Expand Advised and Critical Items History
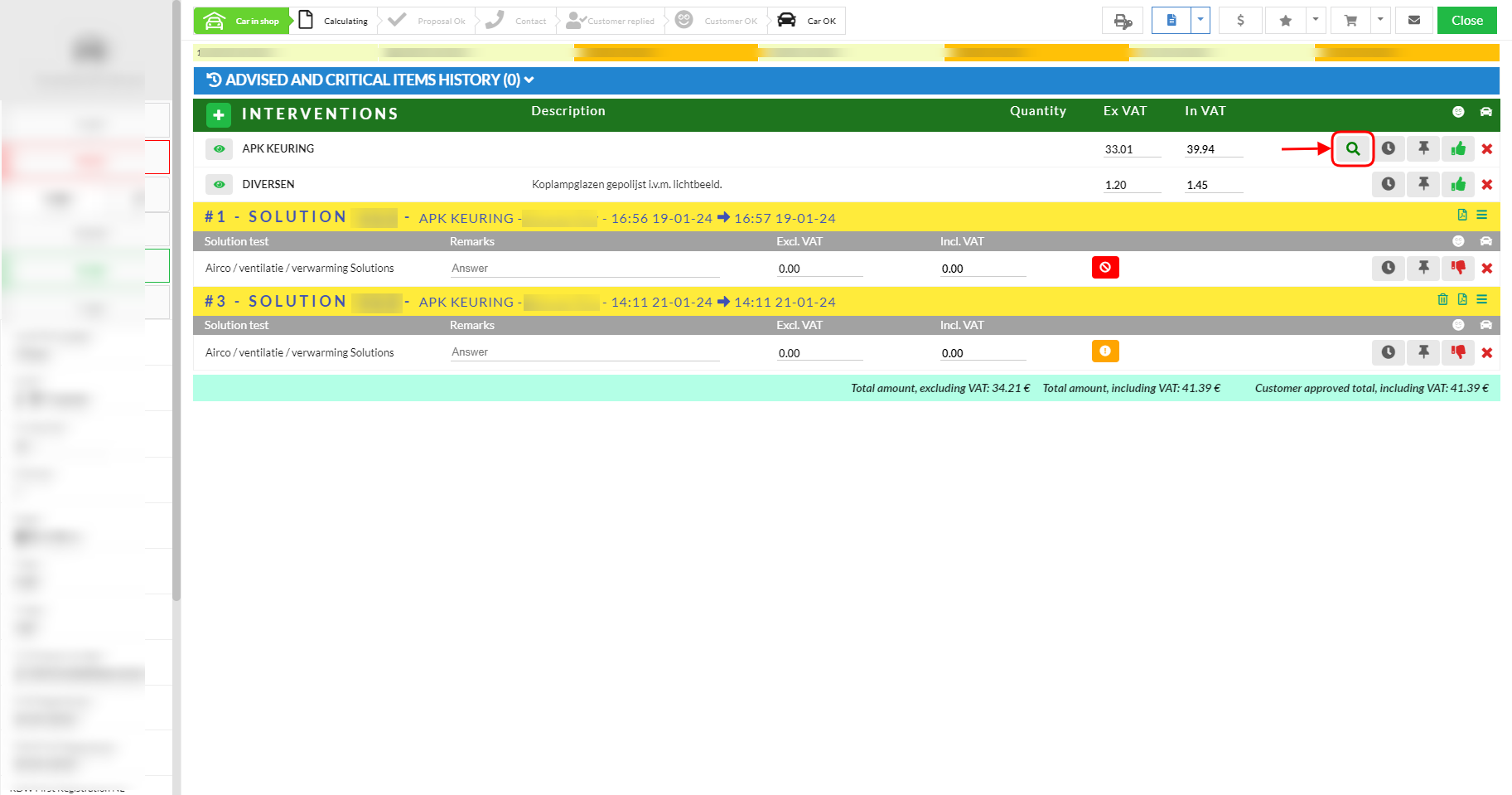This screenshot has height=795, width=1512. [370, 80]
